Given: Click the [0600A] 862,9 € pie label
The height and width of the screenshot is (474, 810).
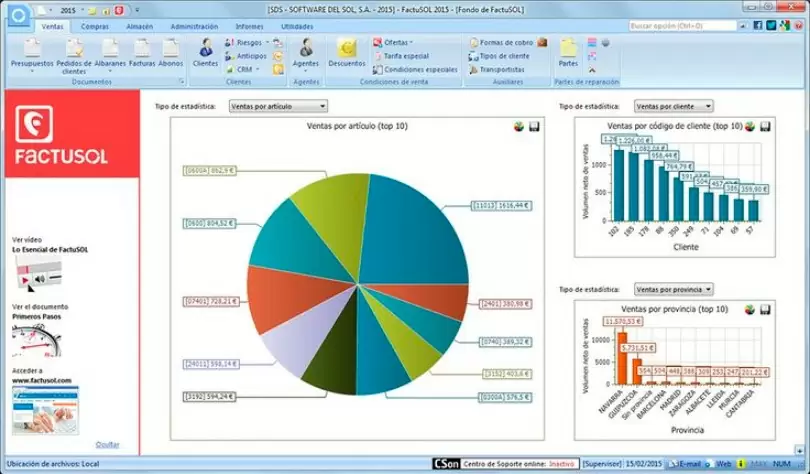Looking at the screenshot, I should click(210, 171).
